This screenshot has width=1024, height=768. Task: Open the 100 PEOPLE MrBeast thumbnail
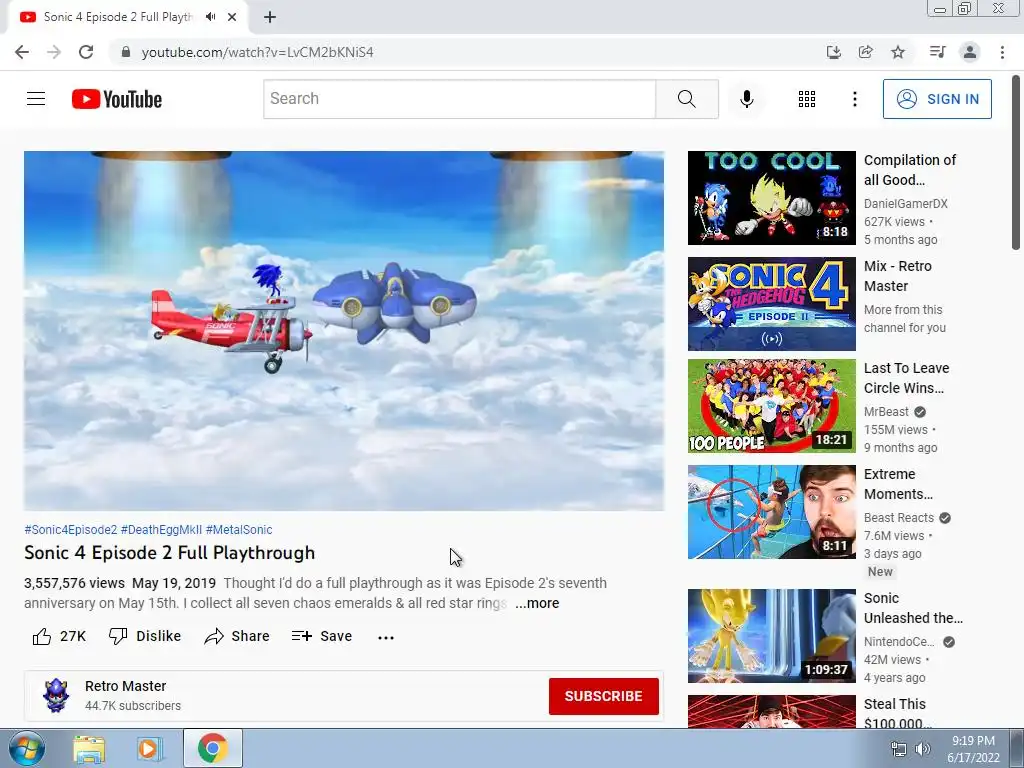[x=771, y=406]
